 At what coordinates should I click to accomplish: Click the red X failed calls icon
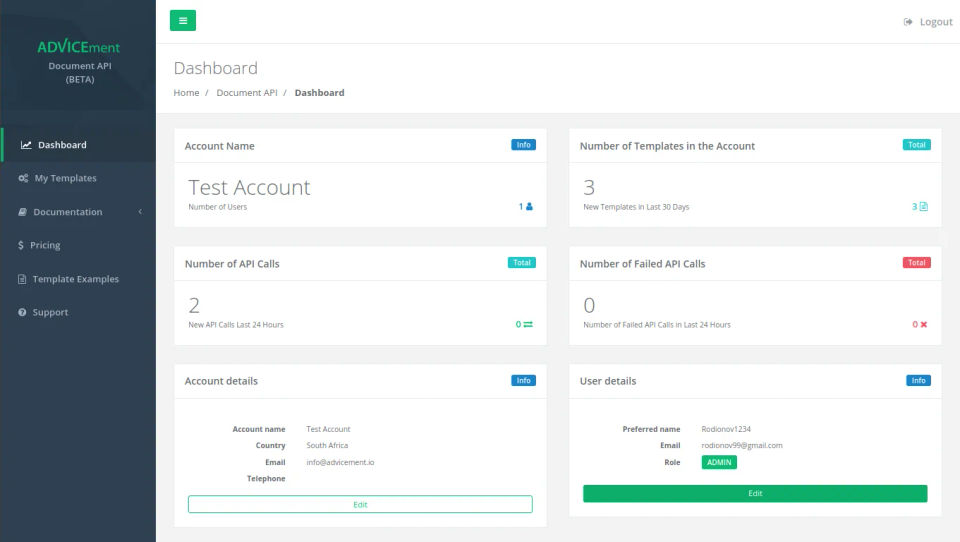coord(923,325)
